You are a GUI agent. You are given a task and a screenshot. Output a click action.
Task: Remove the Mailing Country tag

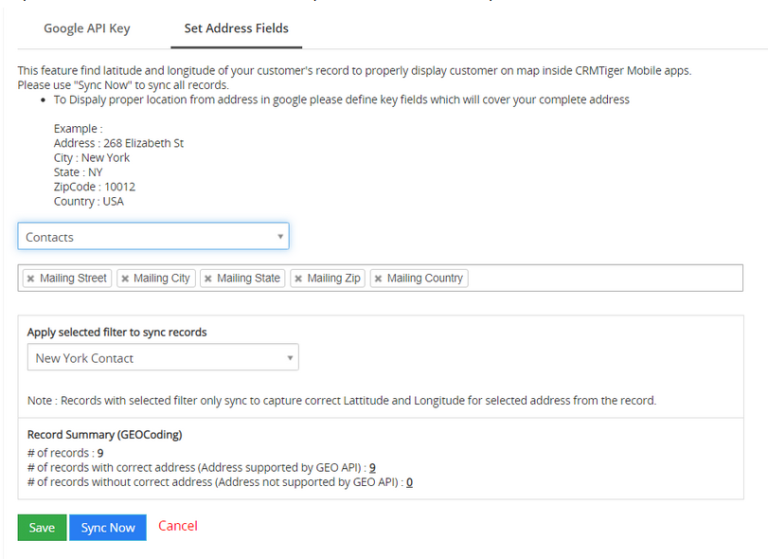coord(378,279)
